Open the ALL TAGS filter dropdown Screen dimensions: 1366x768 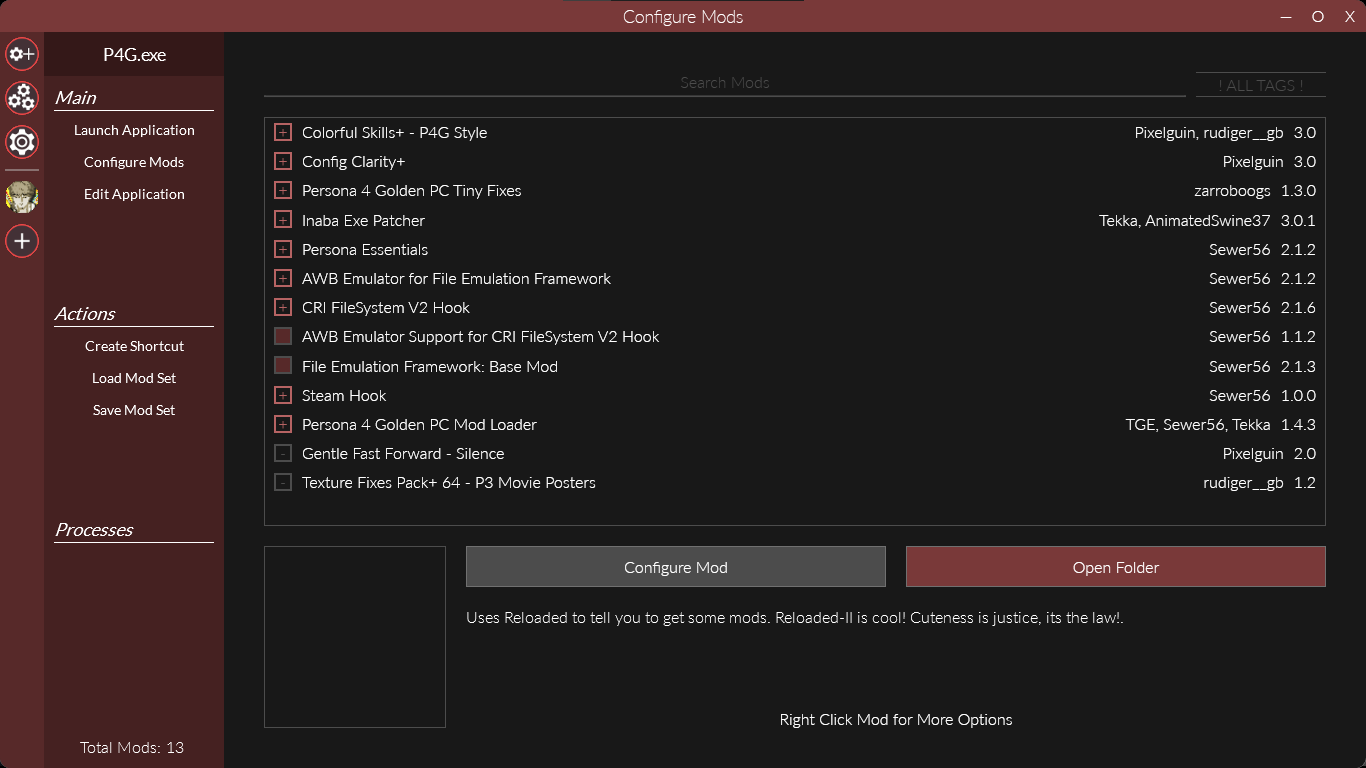coord(1260,85)
